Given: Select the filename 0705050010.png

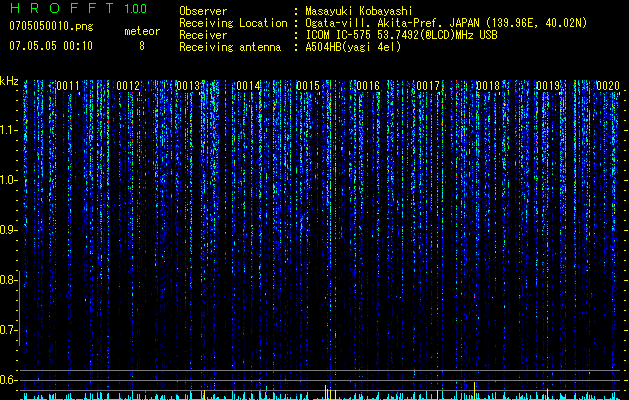Looking at the screenshot, I should tap(51, 26).
